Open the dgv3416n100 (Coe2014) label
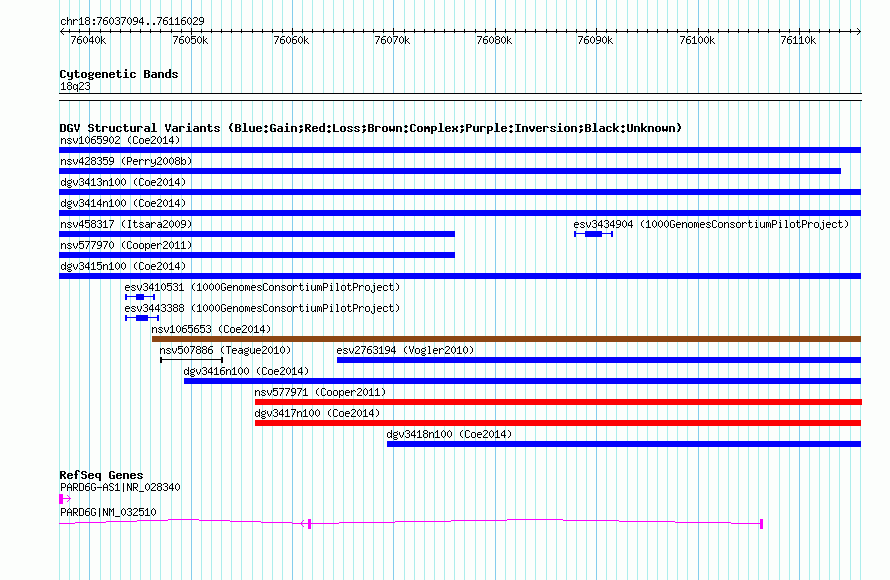890x580 pixels. click(x=246, y=371)
